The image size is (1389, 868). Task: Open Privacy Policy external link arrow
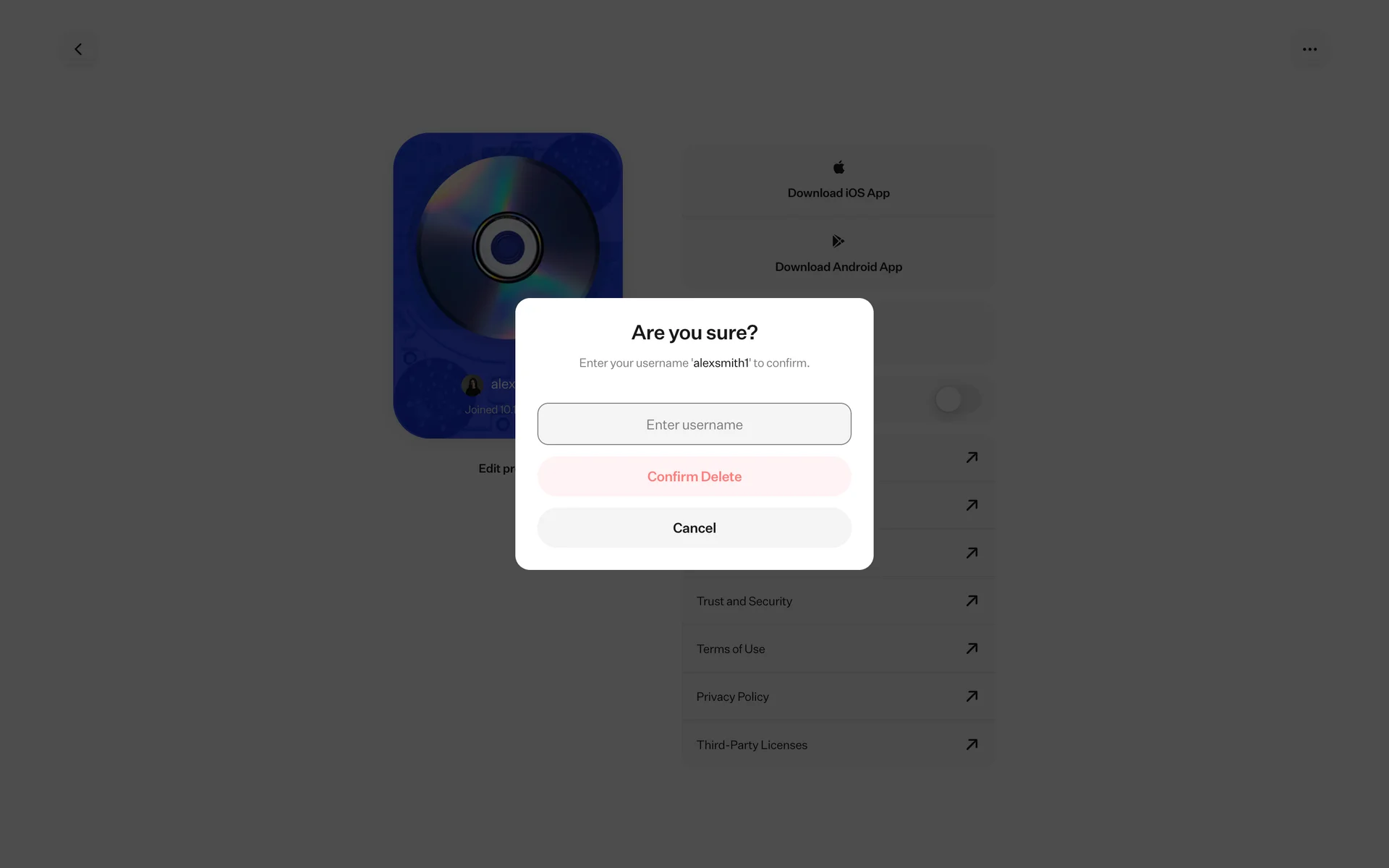point(972,696)
